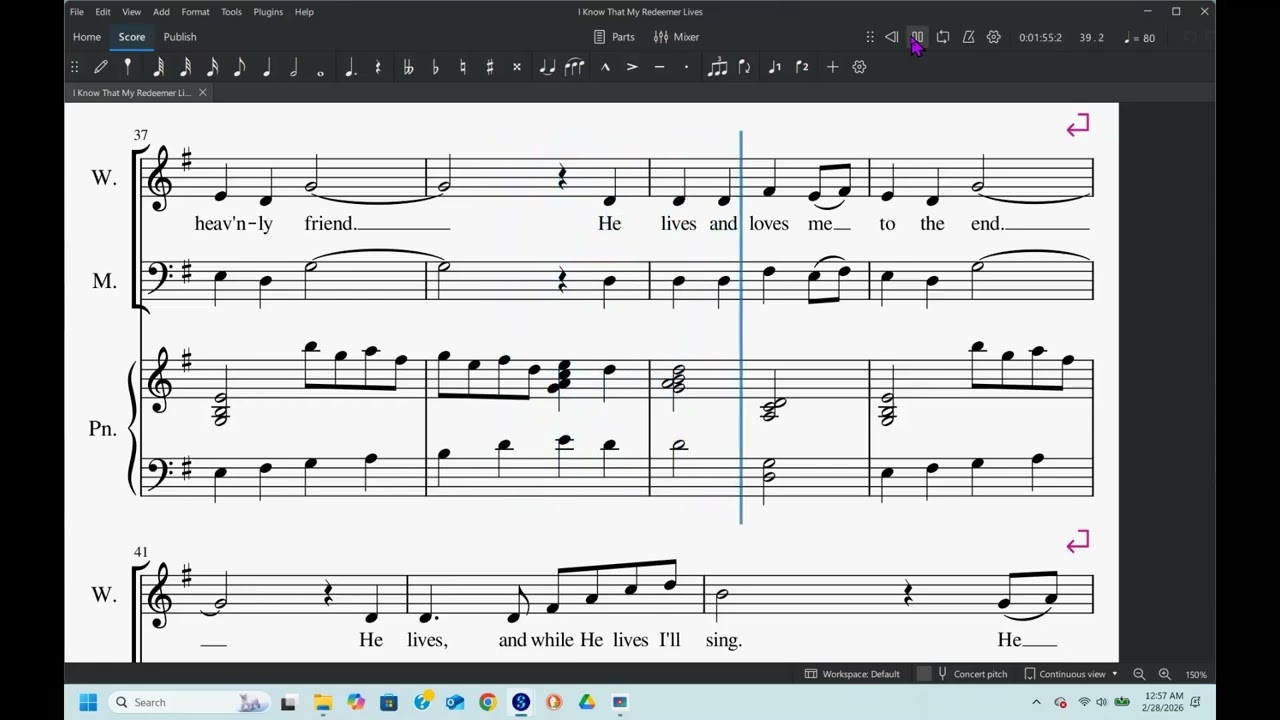Add a tie to selected note
The width and height of the screenshot is (1280, 720).
pyautogui.click(x=547, y=67)
